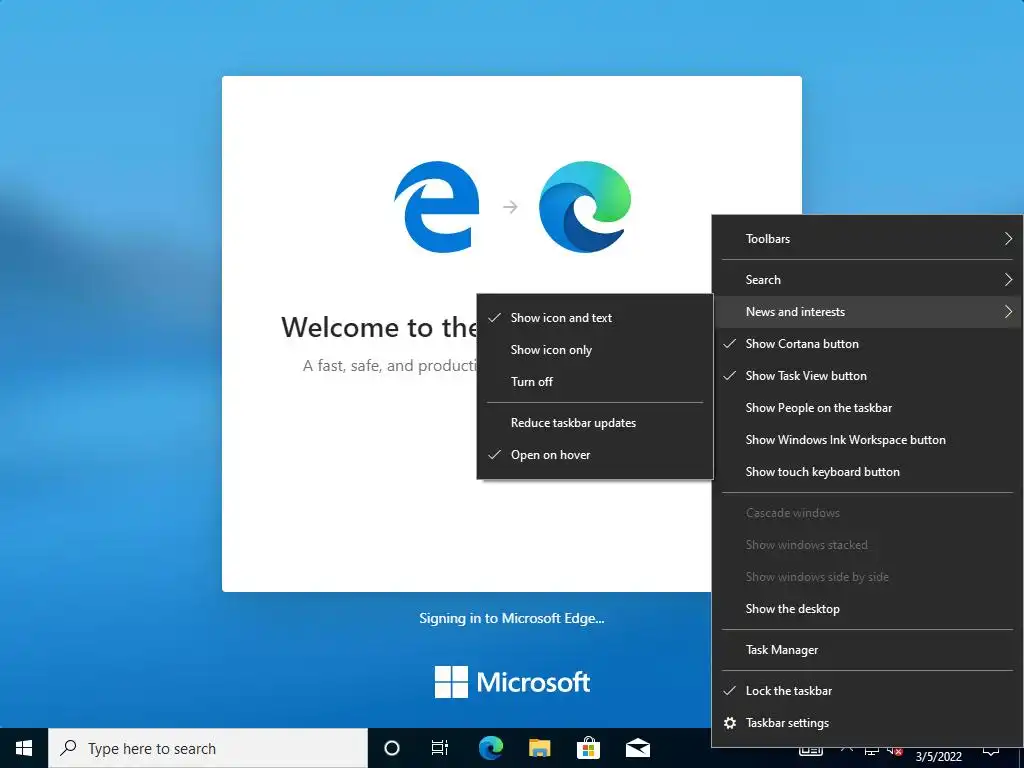Screen dimensions: 1024x768
Task: Turn off News and interests
Action: [x=594, y=382]
